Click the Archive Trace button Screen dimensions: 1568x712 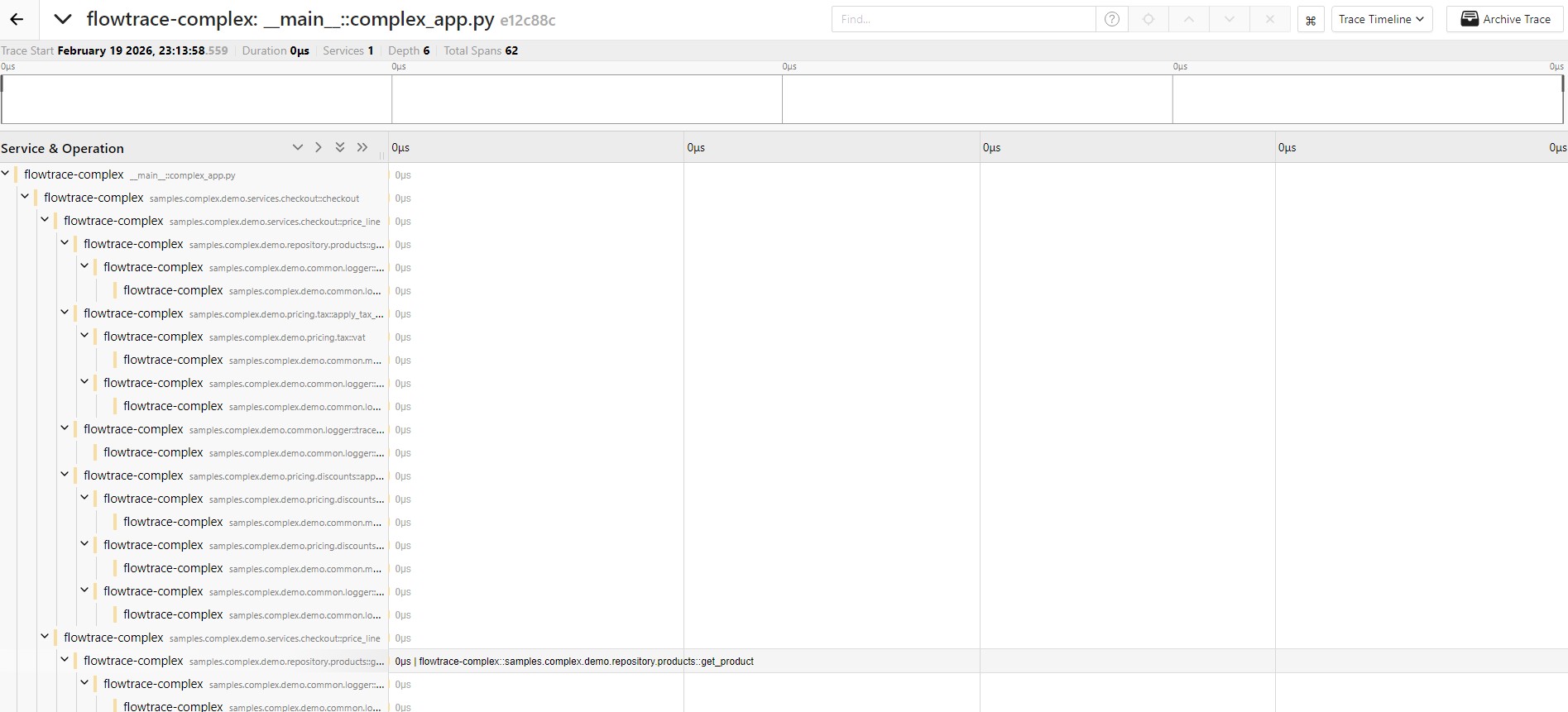1505,19
